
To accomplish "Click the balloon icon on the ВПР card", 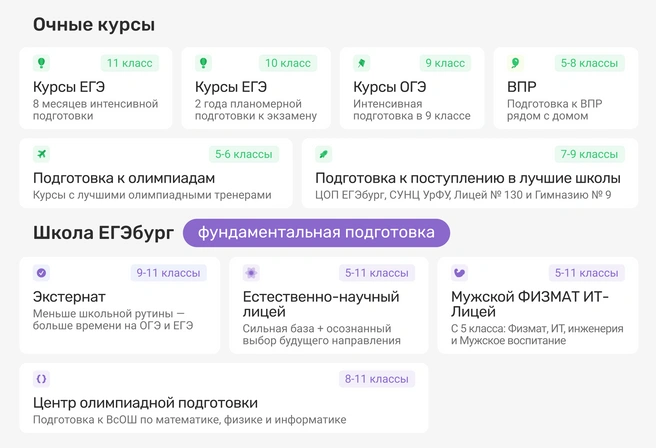I will (x=515, y=63).
